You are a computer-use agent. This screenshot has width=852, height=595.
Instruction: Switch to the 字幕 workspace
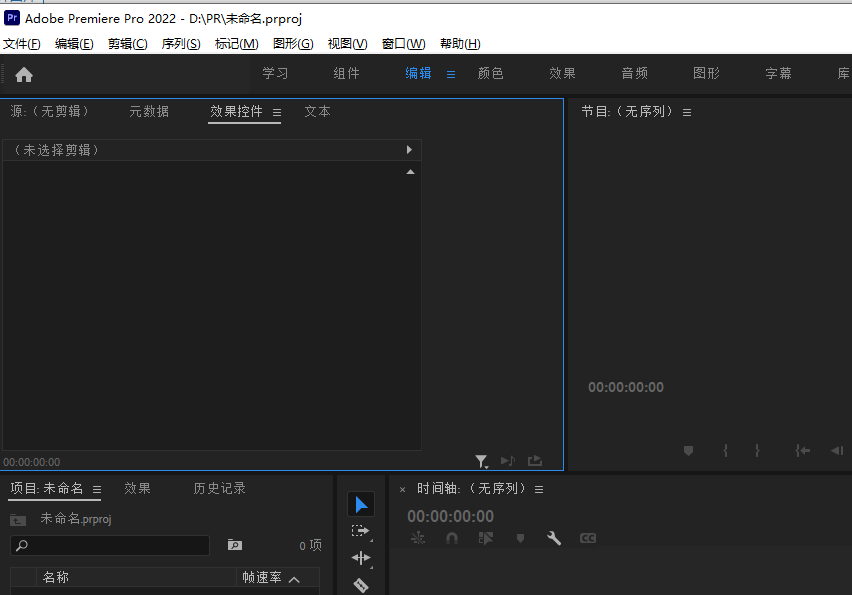coord(779,73)
